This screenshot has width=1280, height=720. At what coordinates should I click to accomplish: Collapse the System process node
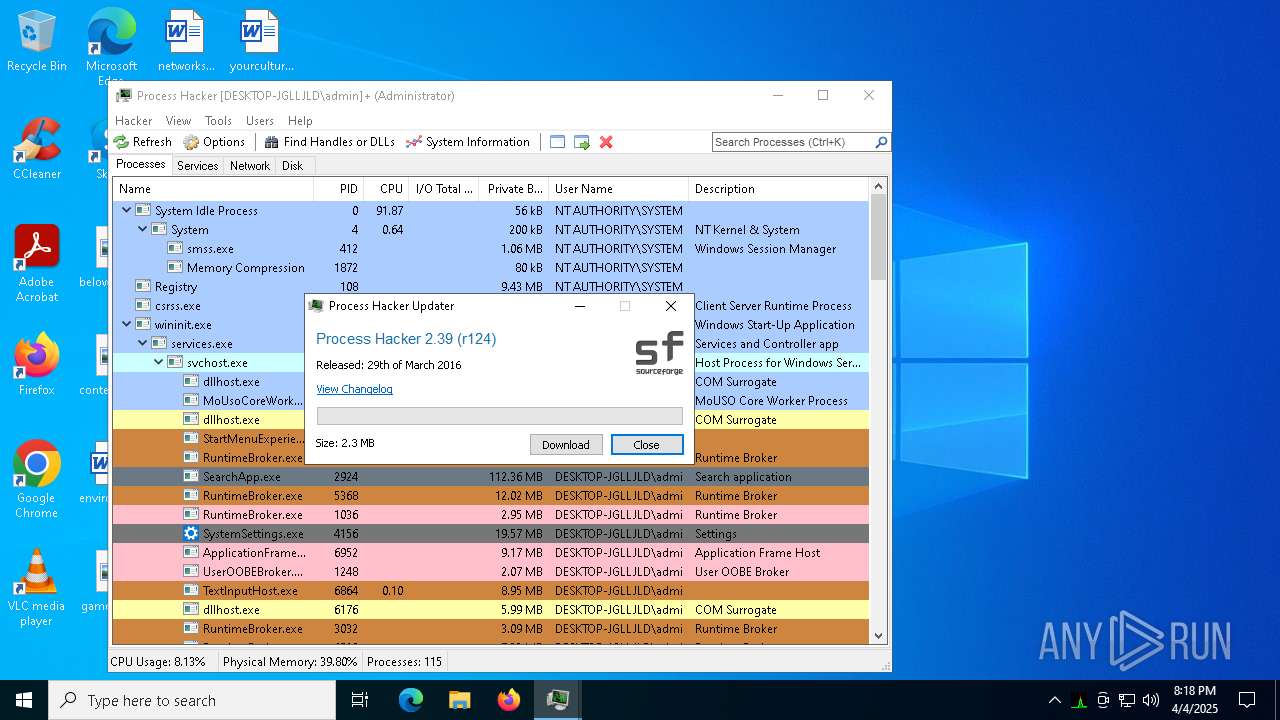coord(142,229)
